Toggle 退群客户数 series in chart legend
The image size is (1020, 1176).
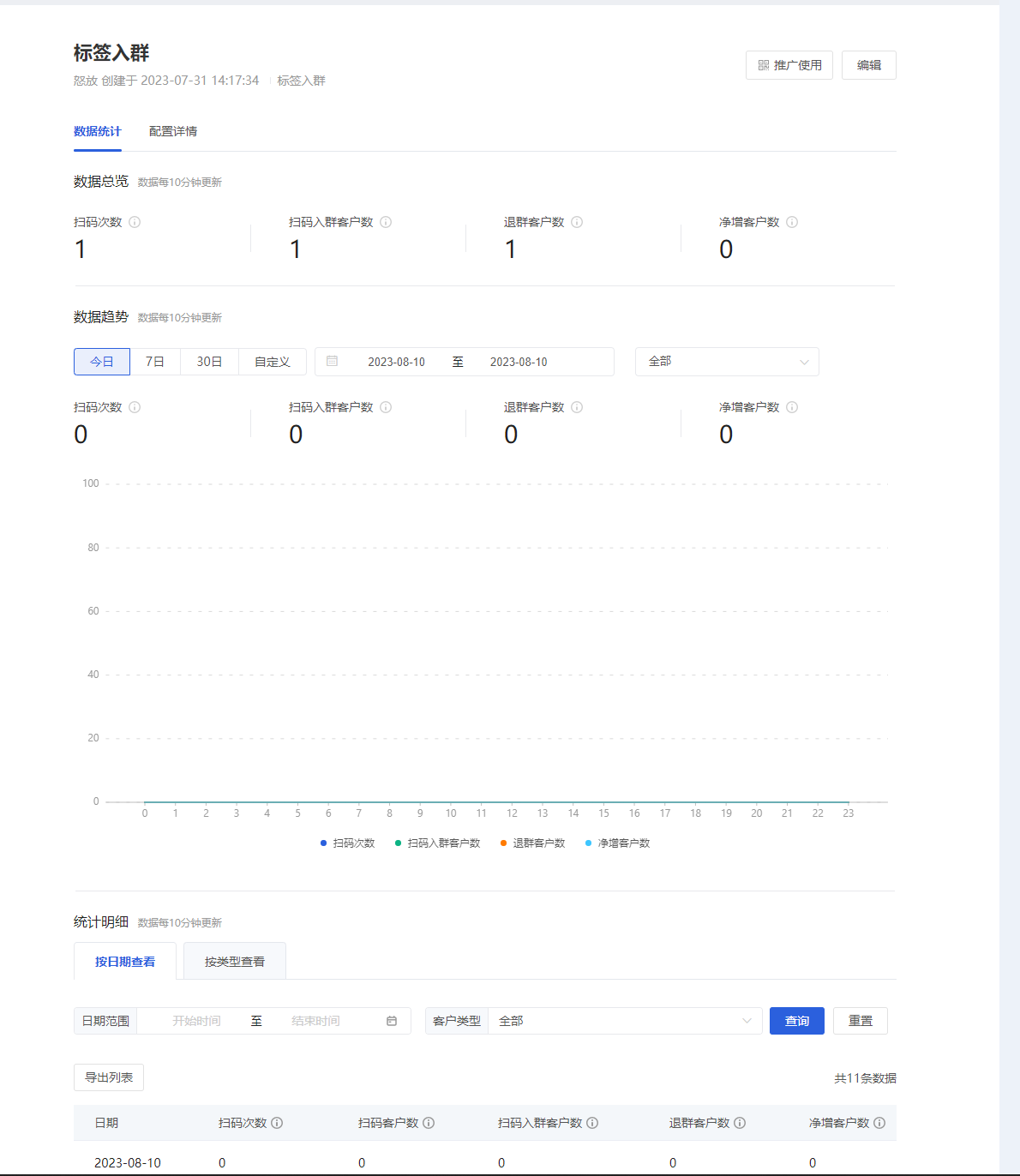coord(532,843)
